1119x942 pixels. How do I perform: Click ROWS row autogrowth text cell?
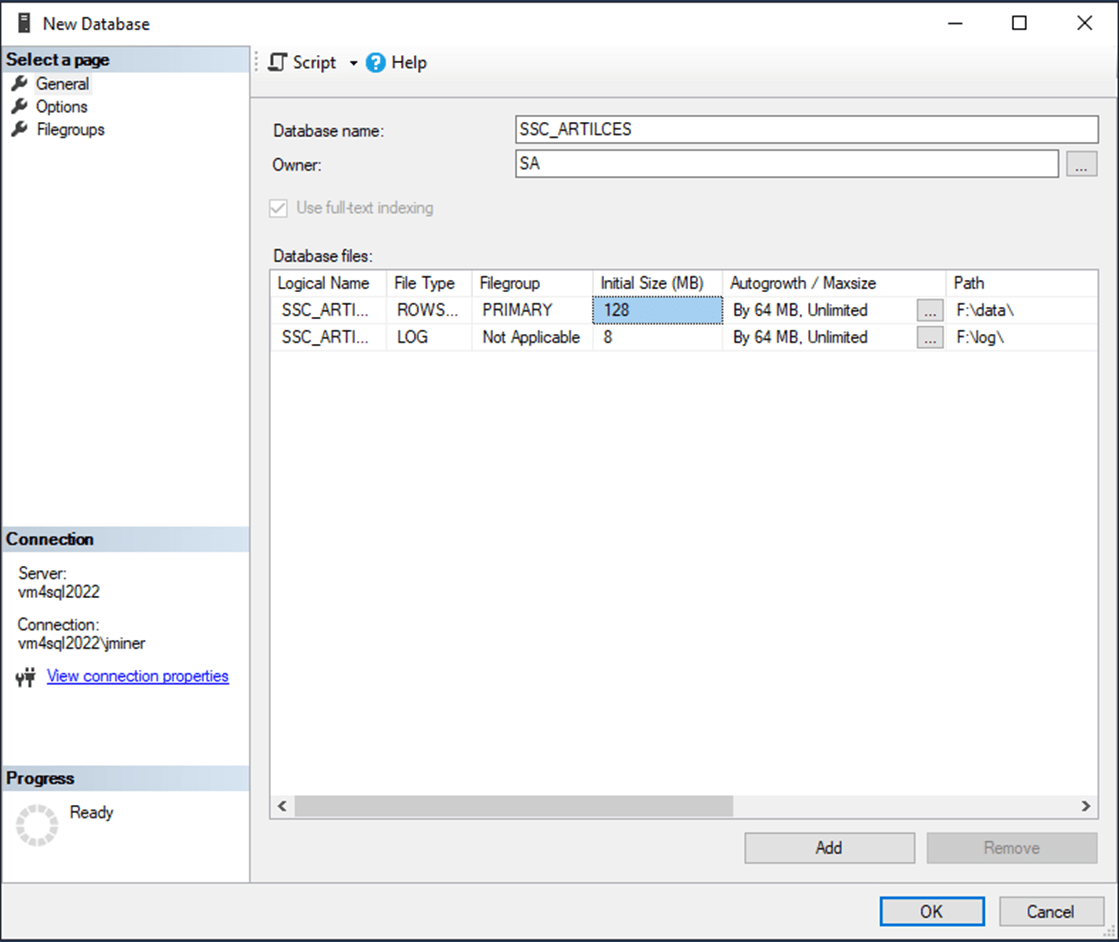(820, 310)
